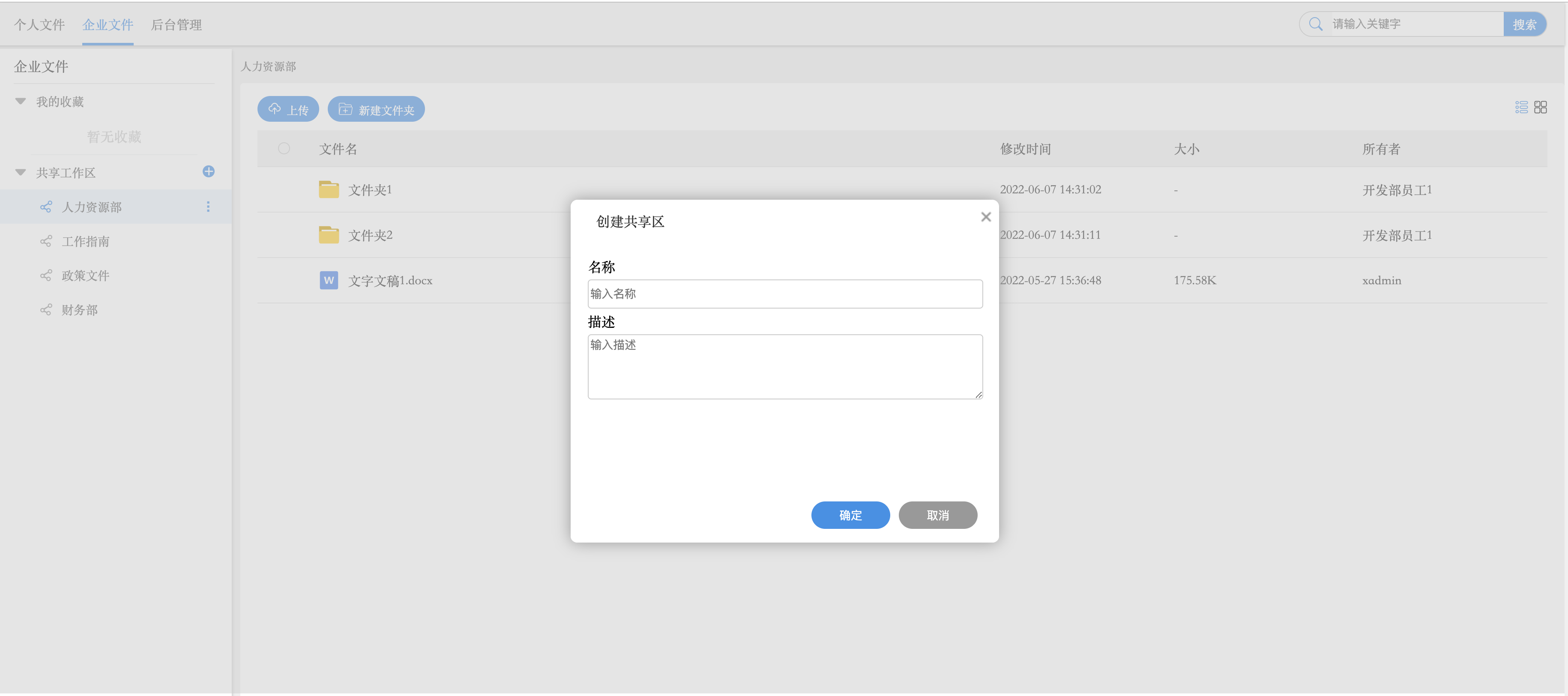Collapse the 共享工作区 tree

point(21,172)
